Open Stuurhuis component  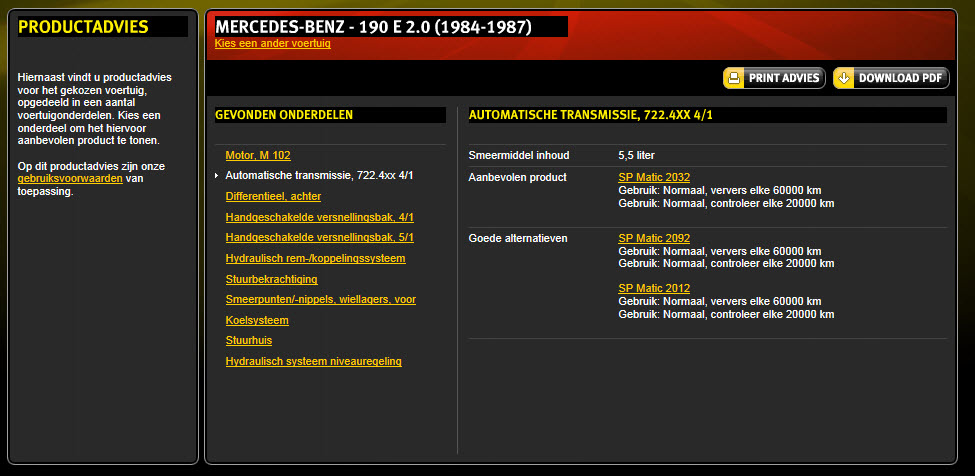point(249,341)
